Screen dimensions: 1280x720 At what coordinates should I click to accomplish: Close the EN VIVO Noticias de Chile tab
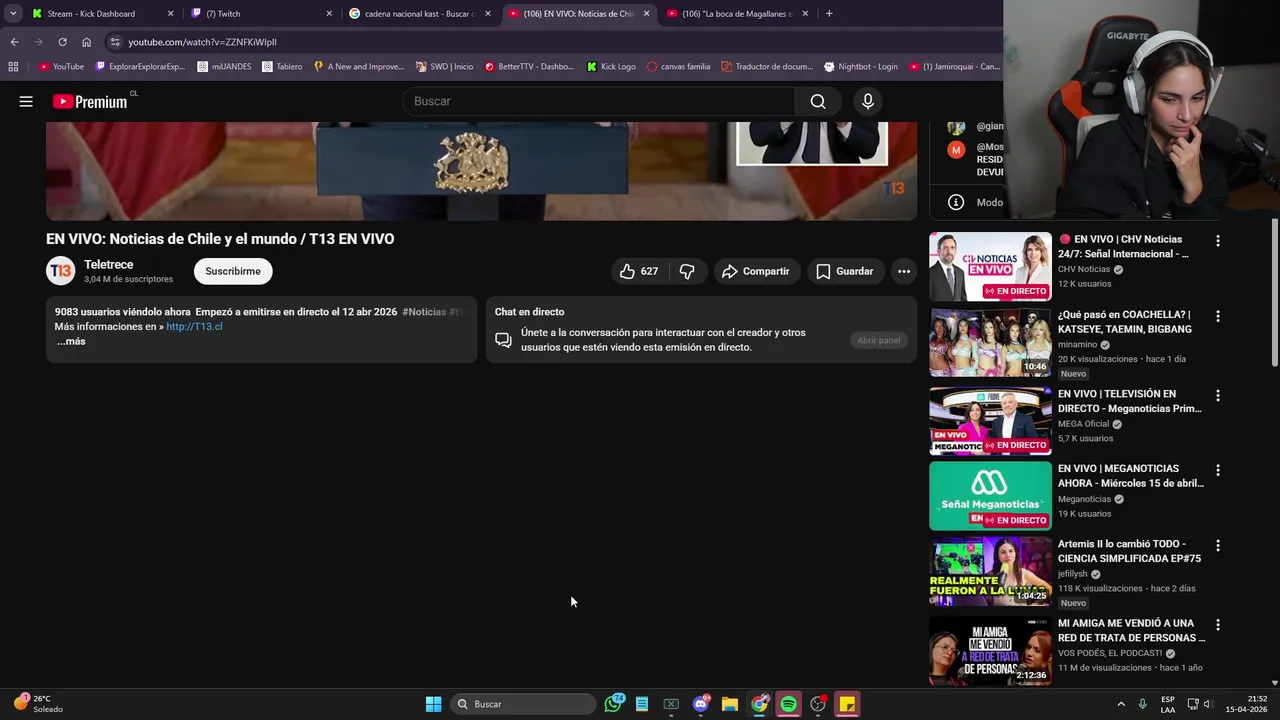point(646,14)
